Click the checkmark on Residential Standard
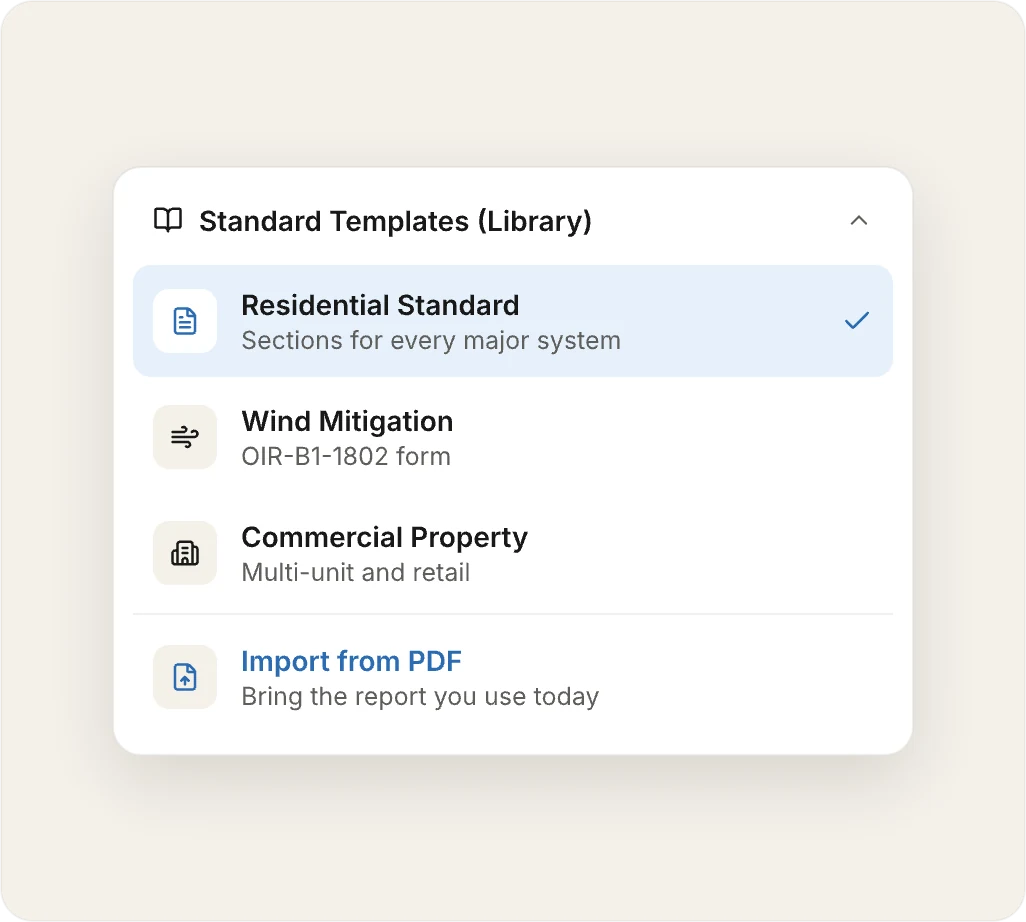 [x=857, y=321]
